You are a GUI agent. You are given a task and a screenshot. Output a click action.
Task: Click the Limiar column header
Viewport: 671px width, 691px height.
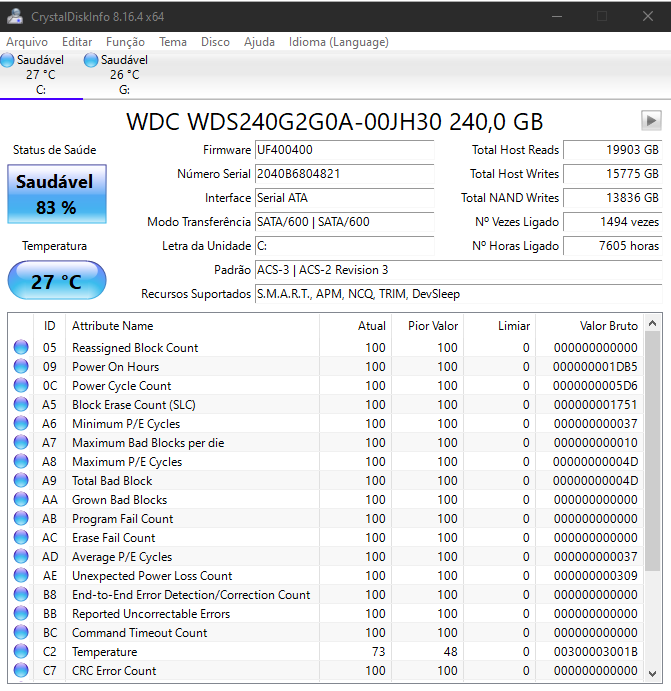[500, 326]
